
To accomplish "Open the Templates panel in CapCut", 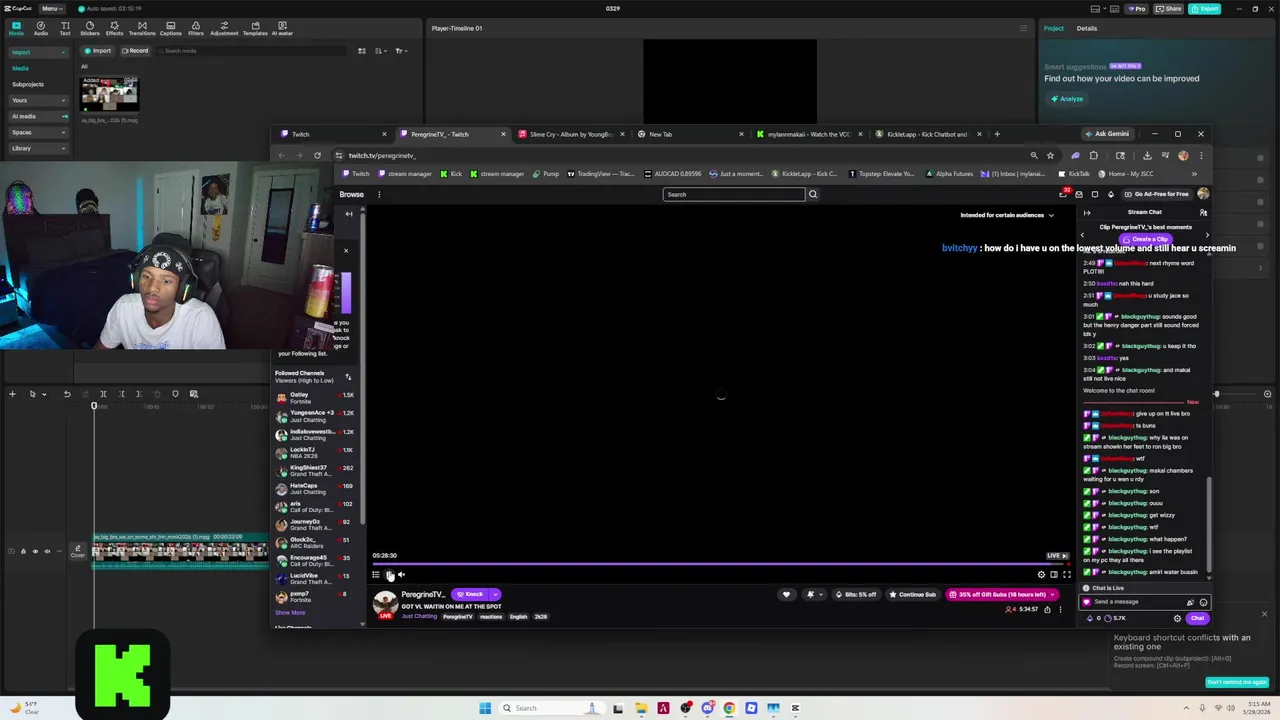I will coord(255,28).
